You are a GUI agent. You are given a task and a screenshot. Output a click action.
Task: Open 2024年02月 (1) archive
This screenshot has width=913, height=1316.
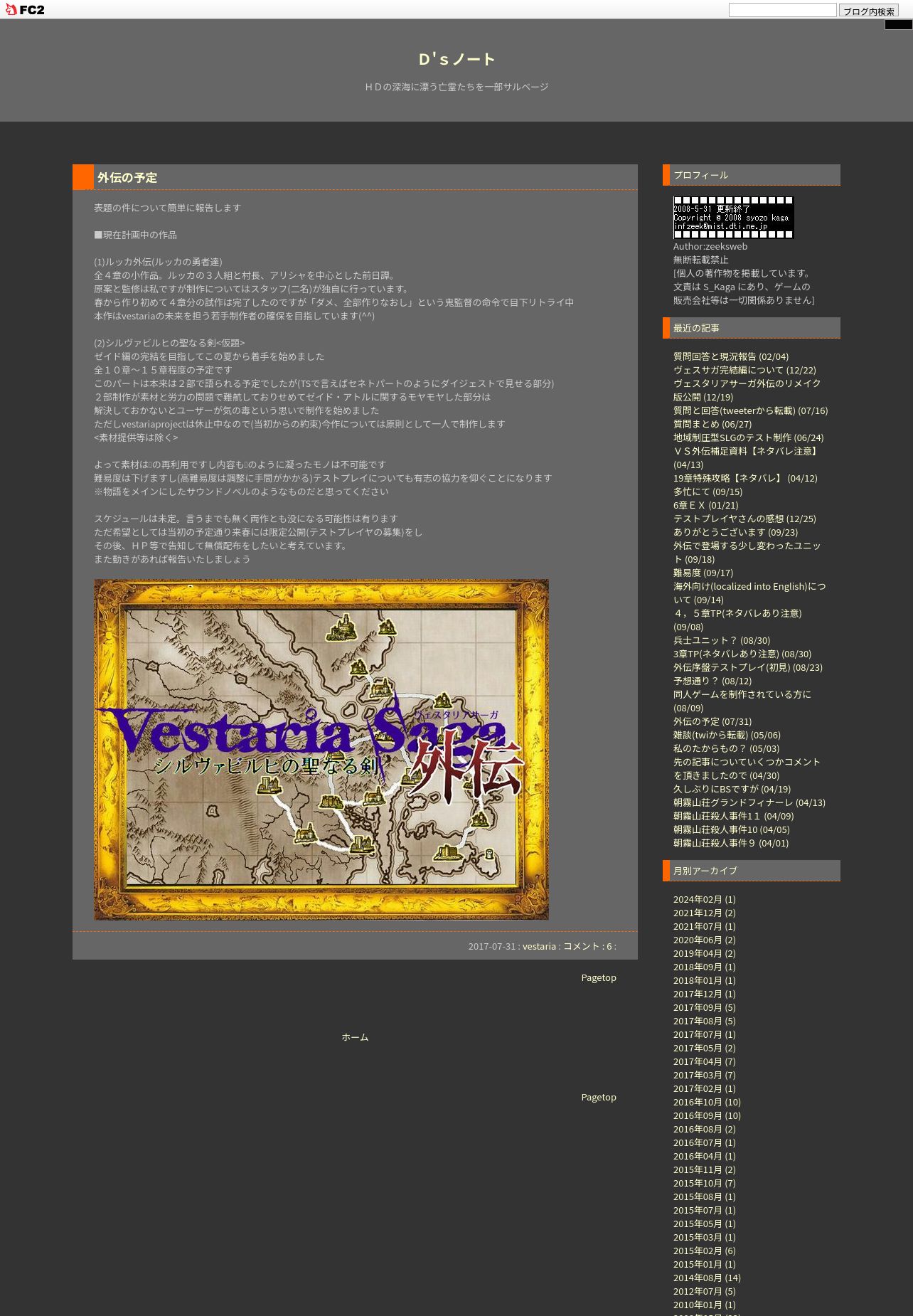tap(705, 899)
